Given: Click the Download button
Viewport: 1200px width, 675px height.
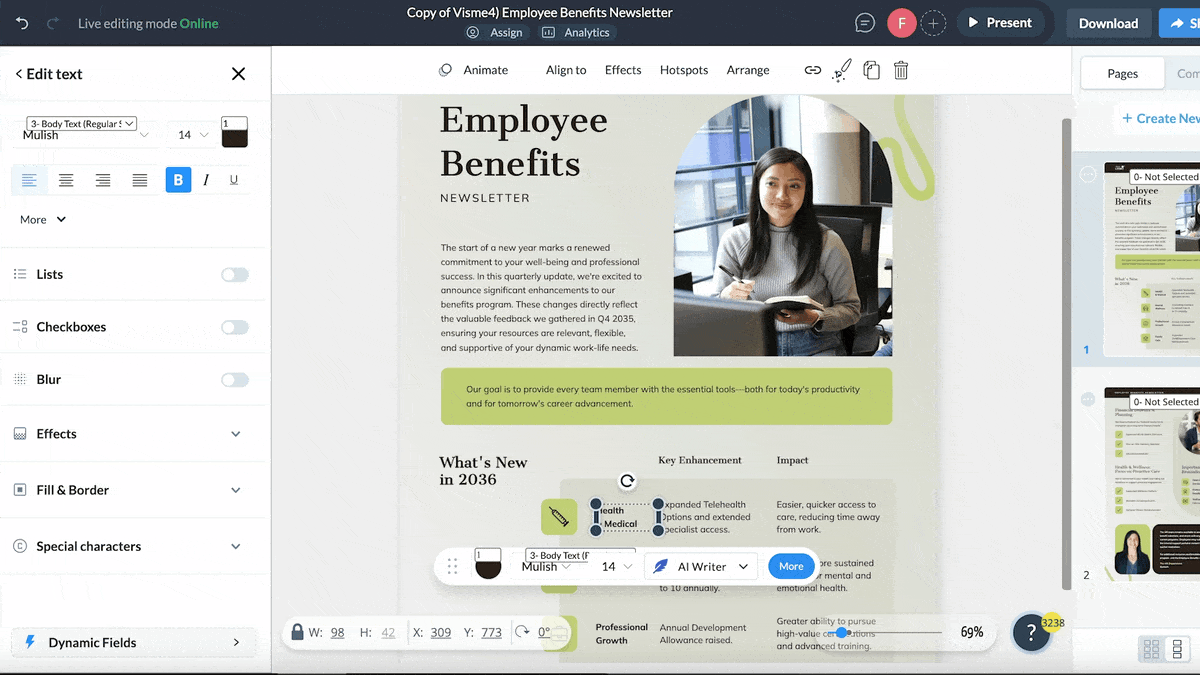Looking at the screenshot, I should pos(1108,22).
